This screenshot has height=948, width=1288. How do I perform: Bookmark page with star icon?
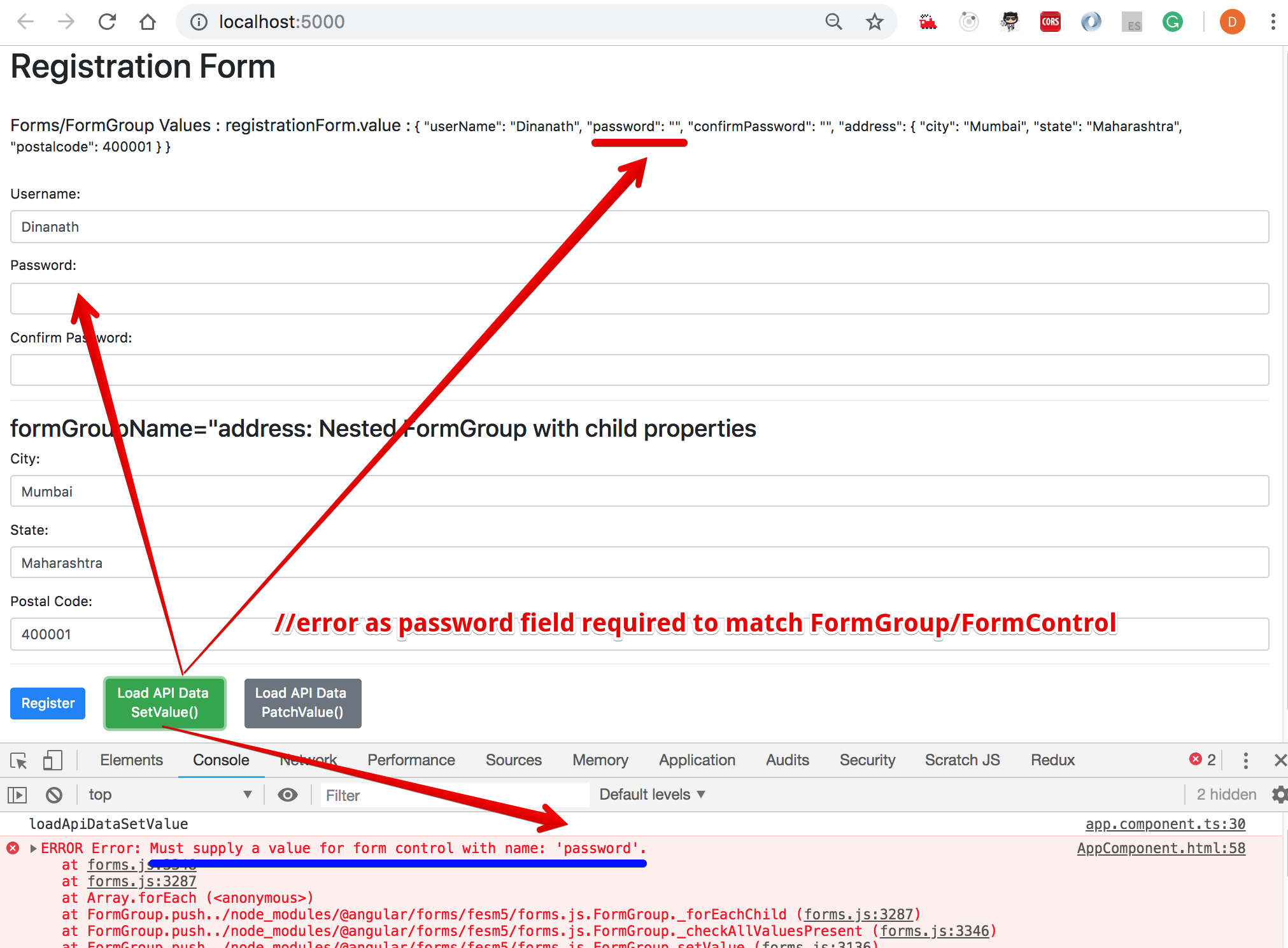pos(875,22)
